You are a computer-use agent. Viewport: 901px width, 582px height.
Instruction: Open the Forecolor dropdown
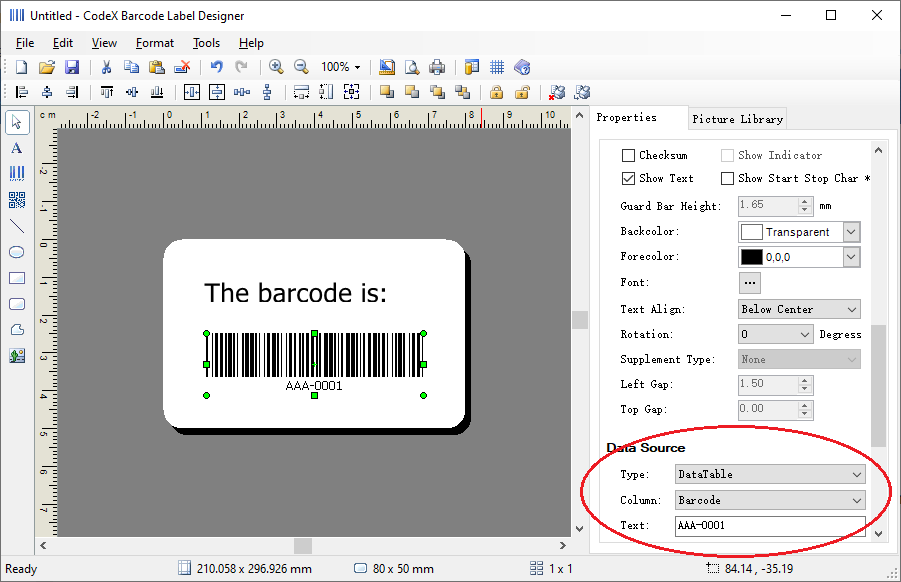[x=851, y=257]
